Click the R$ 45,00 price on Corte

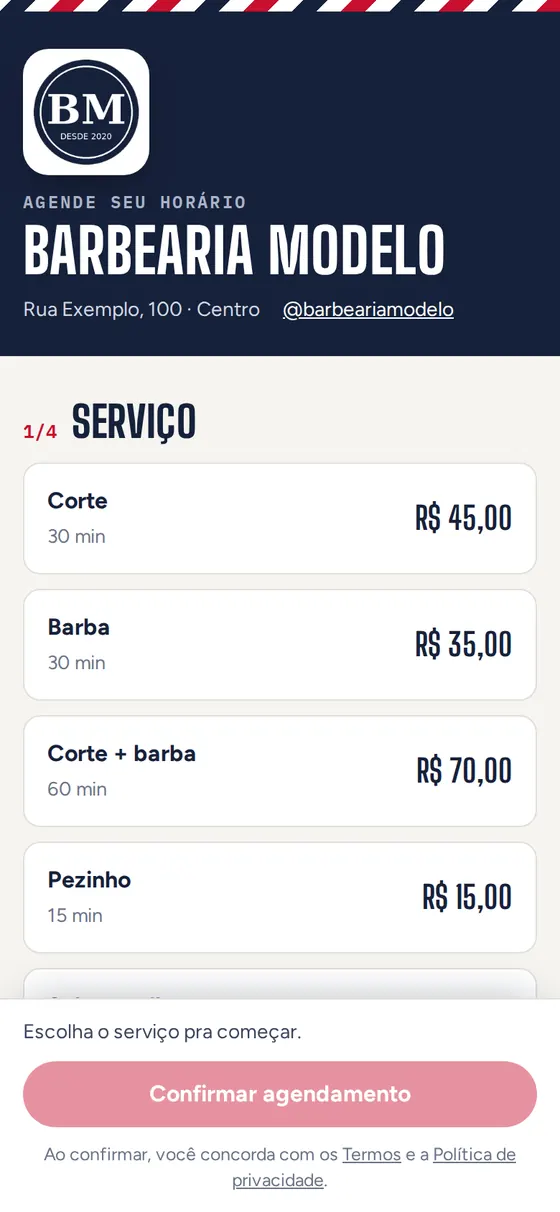(x=464, y=518)
